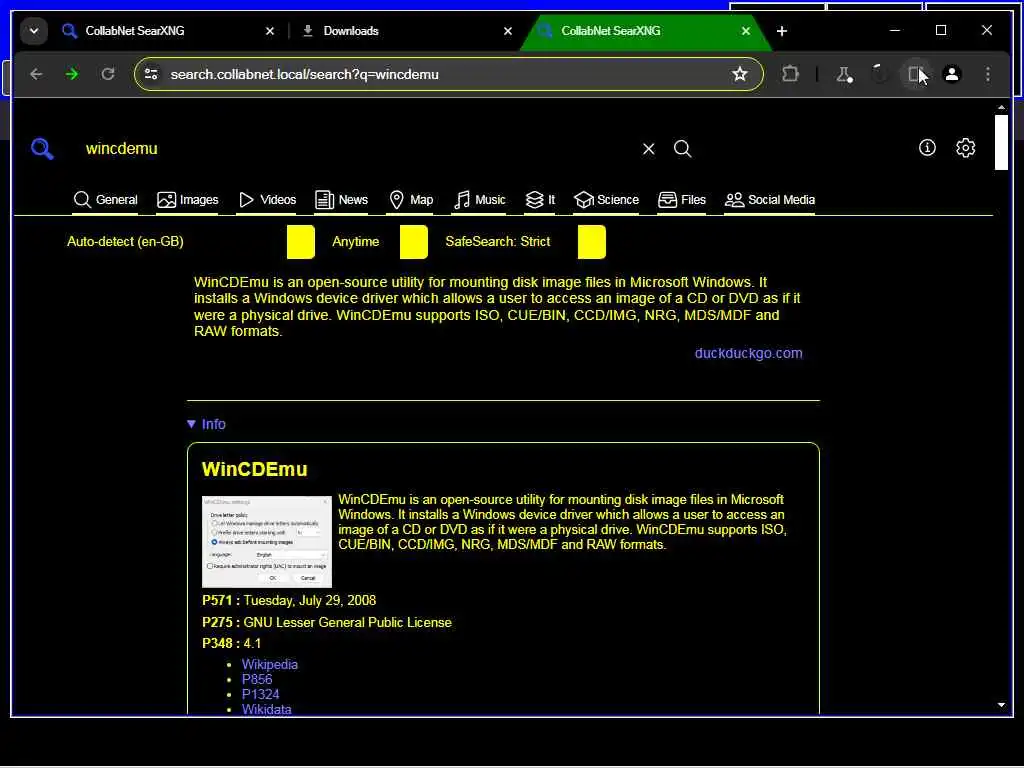The height and width of the screenshot is (768, 1024).
Task: Open a new browser tab
Action: coord(782,31)
